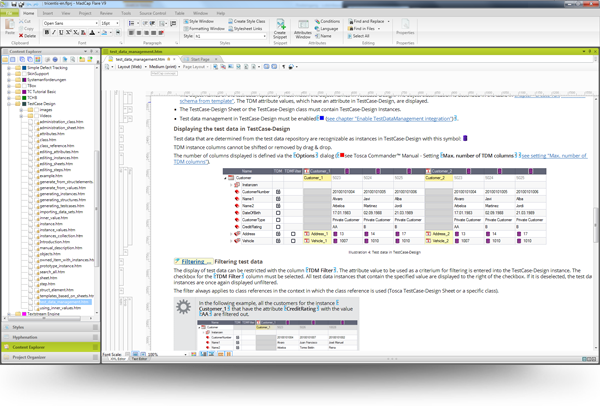
Task: Click the Cut command
Action: (x=24, y=21)
